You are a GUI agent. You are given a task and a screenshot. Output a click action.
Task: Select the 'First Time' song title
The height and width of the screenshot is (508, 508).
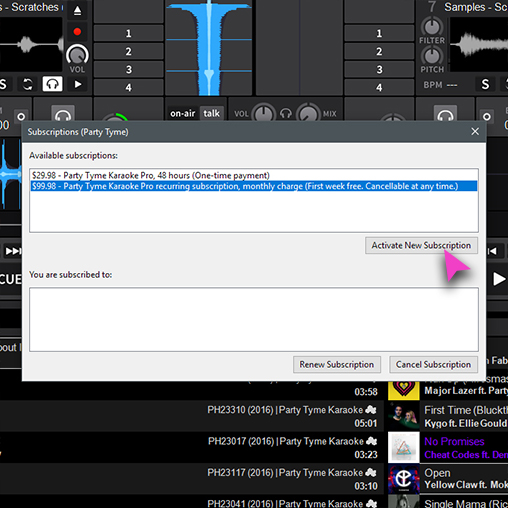pos(466,410)
